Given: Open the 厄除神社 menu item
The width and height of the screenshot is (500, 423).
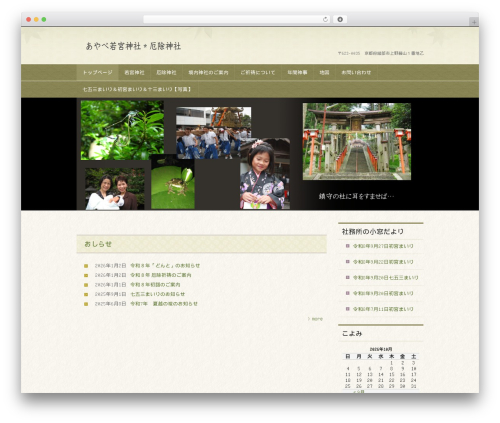Looking at the screenshot, I should [x=166, y=72].
